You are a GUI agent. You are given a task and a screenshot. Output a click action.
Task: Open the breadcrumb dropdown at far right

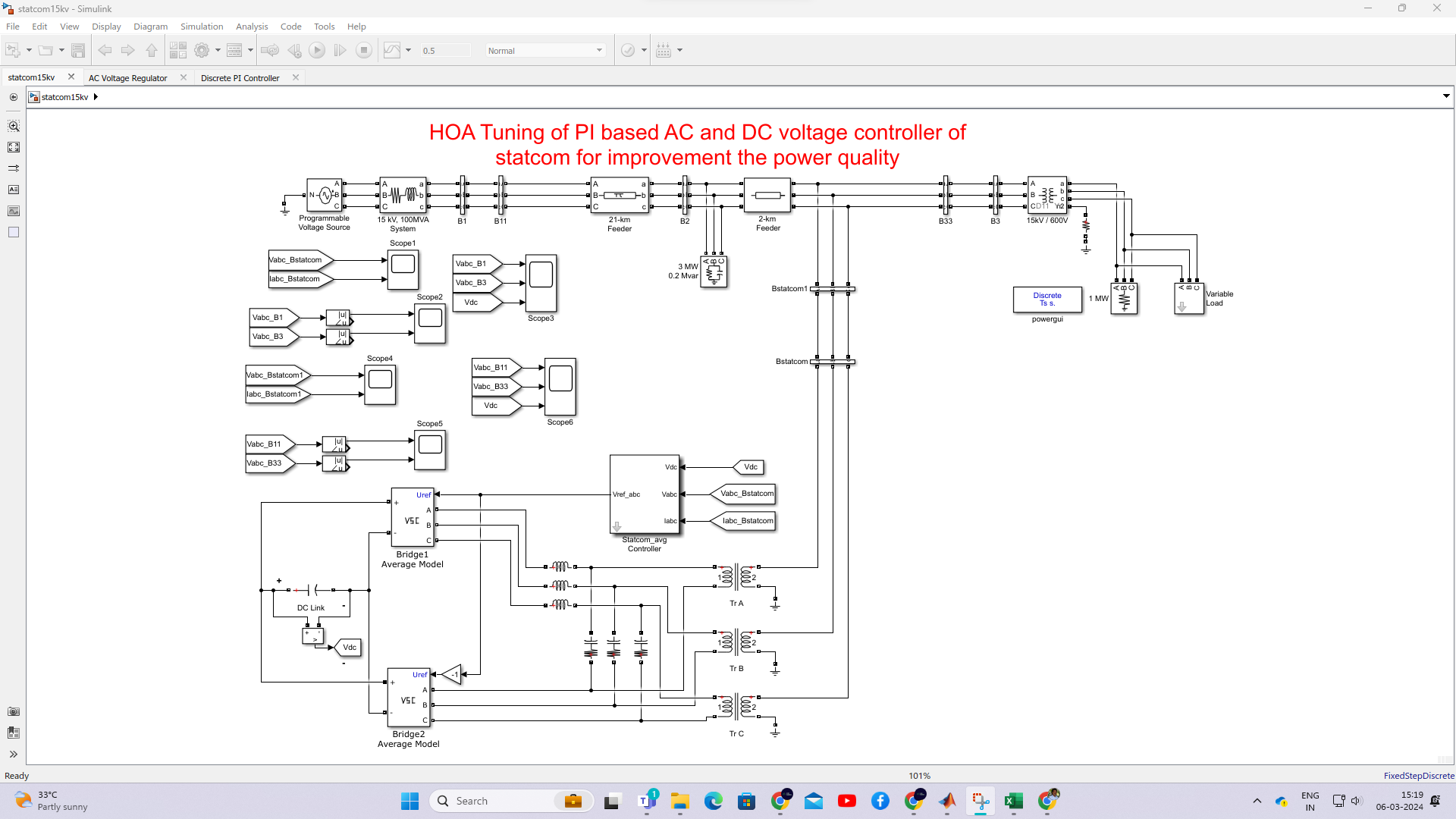(1445, 96)
